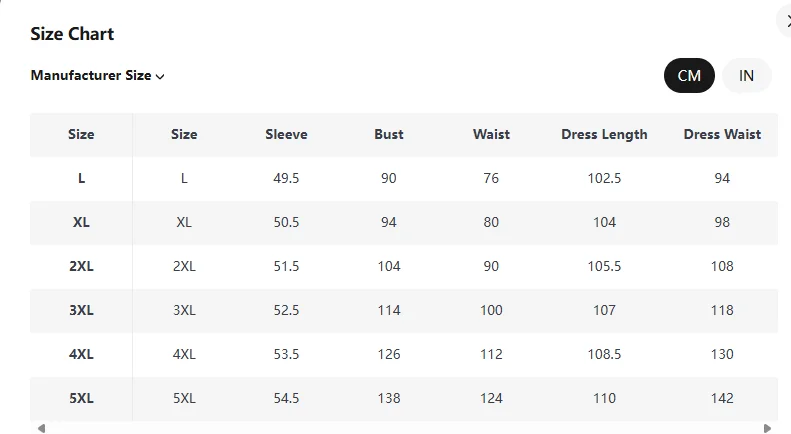Viewport: 791px width, 434px height.
Task: Switch units to IN
Action: pos(746,76)
